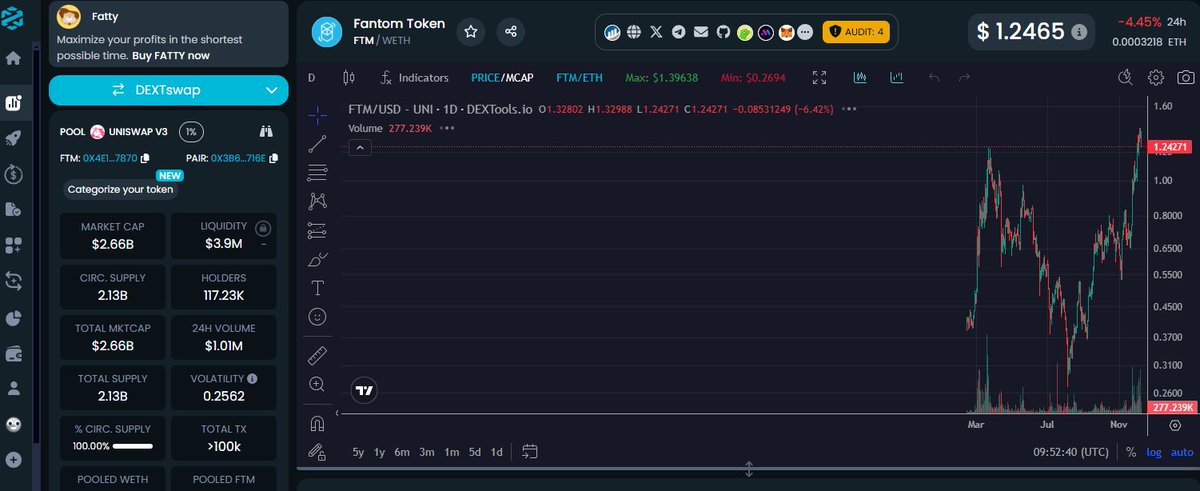Switch chart to MCAP mode
1200x491 pixels.
[x=518, y=77]
